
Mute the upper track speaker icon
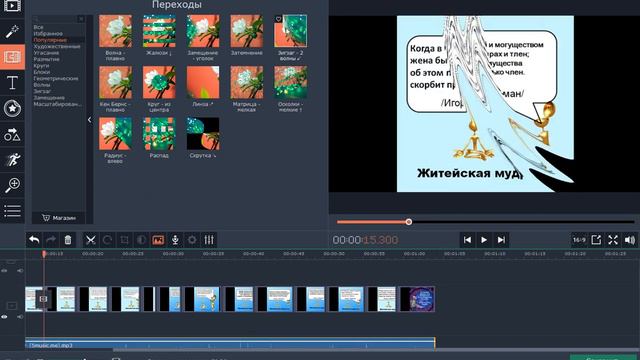pos(20,271)
